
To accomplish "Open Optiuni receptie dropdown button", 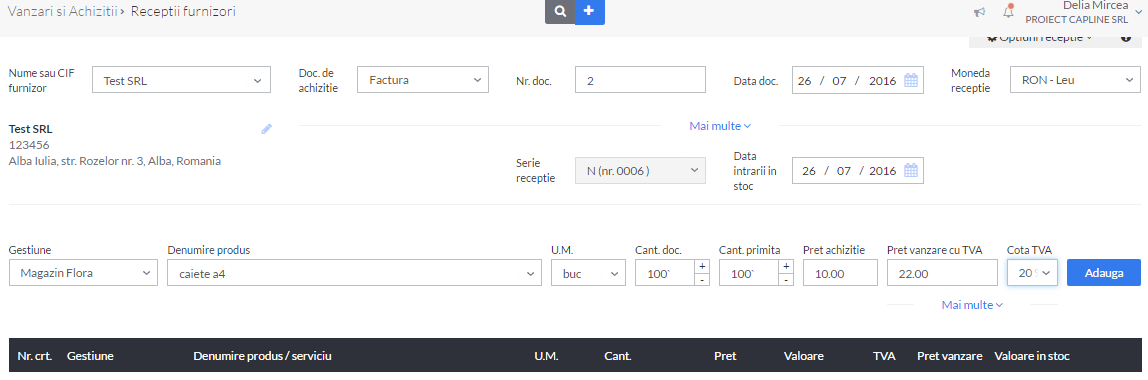I will click(1040, 39).
